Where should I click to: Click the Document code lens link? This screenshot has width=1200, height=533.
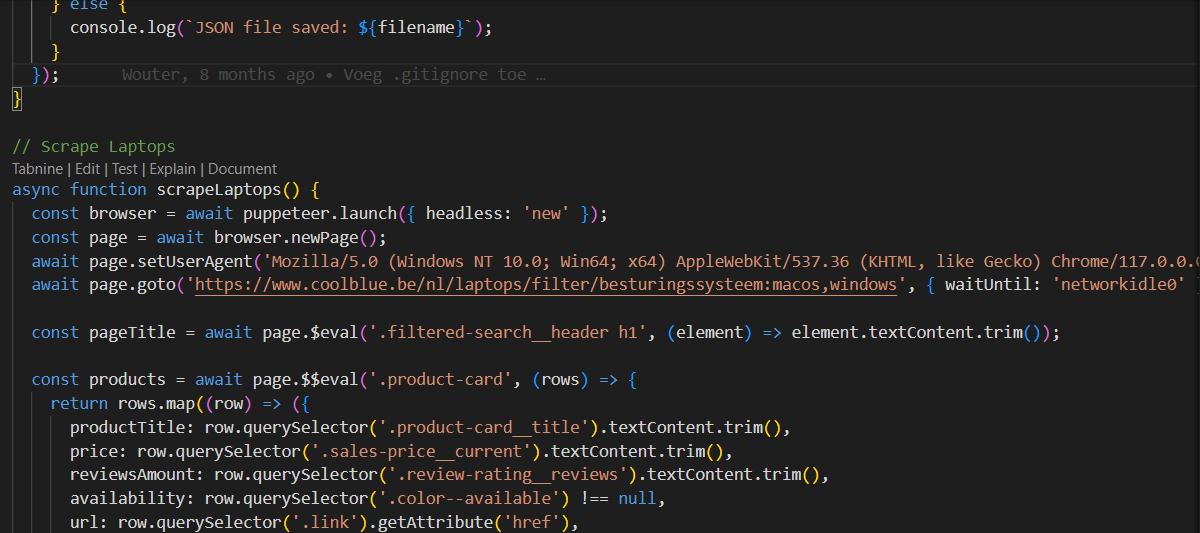coord(242,169)
